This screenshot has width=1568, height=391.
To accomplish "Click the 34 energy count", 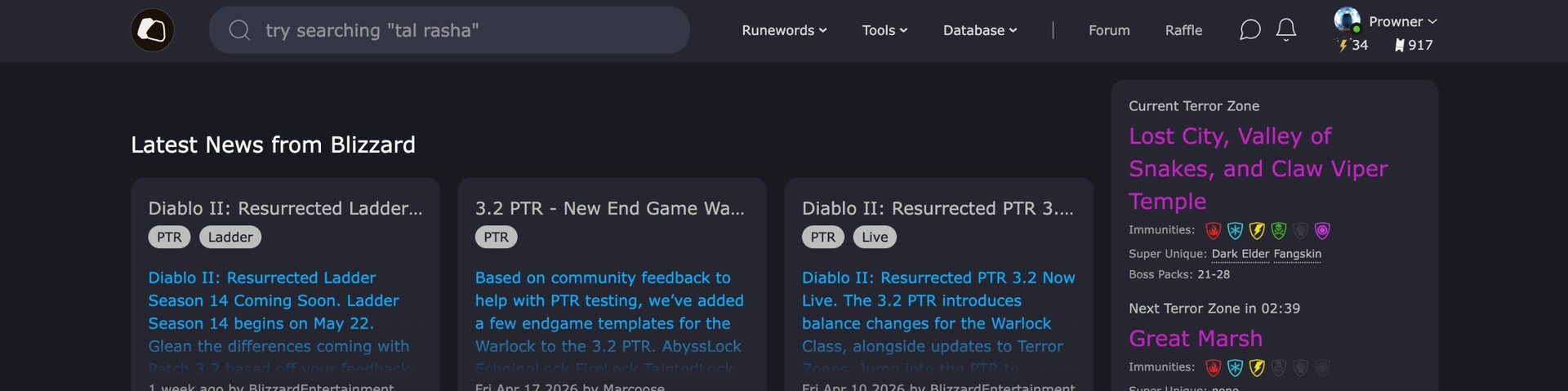I will coord(1360,46).
